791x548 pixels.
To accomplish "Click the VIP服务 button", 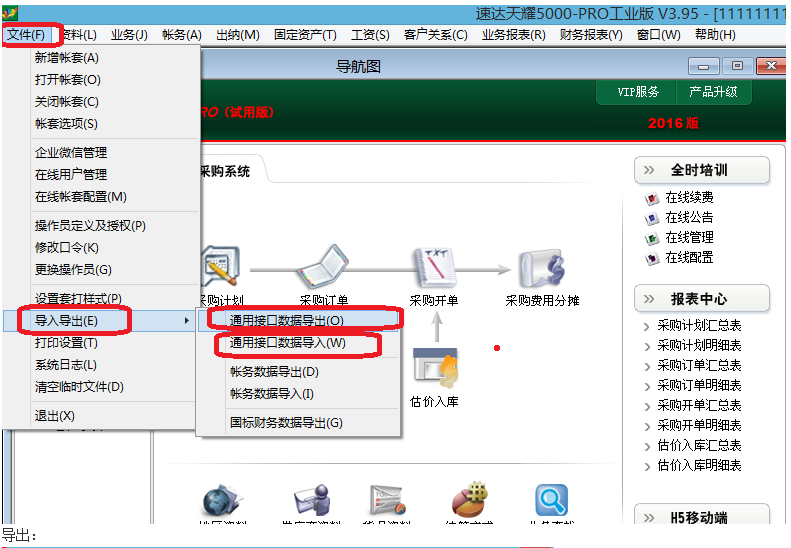I will pyautogui.click(x=638, y=92).
